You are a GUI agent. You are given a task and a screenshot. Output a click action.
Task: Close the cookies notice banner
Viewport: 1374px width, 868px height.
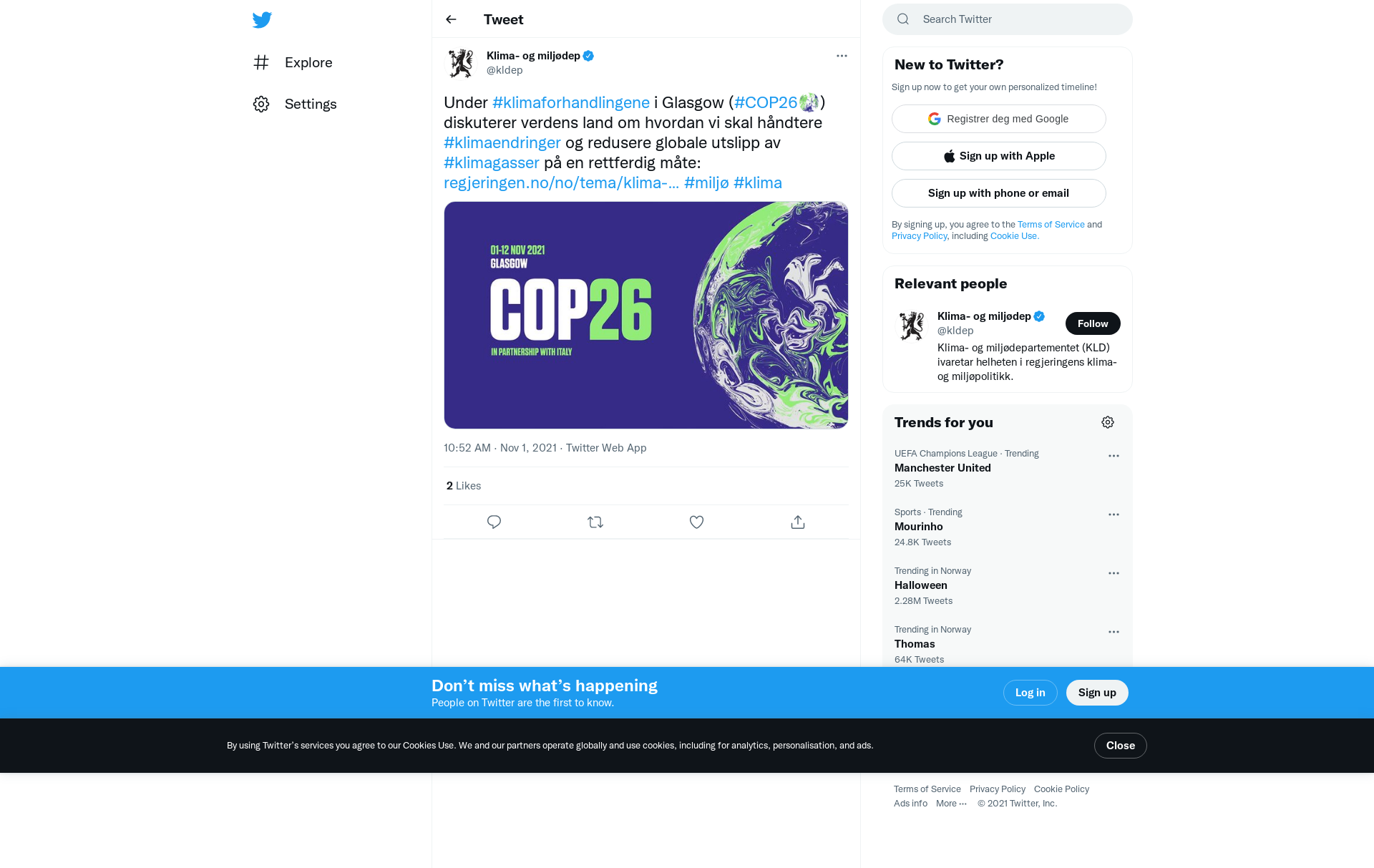(1120, 746)
